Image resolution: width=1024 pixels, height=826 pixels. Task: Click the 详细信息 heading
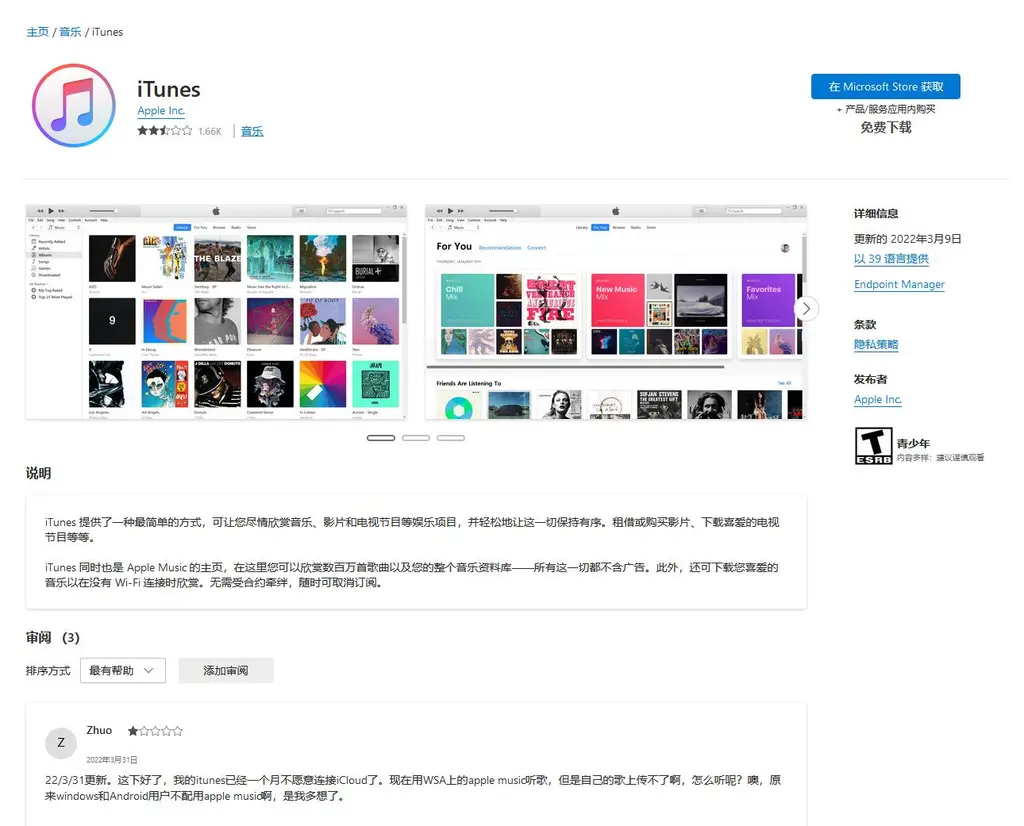click(876, 214)
